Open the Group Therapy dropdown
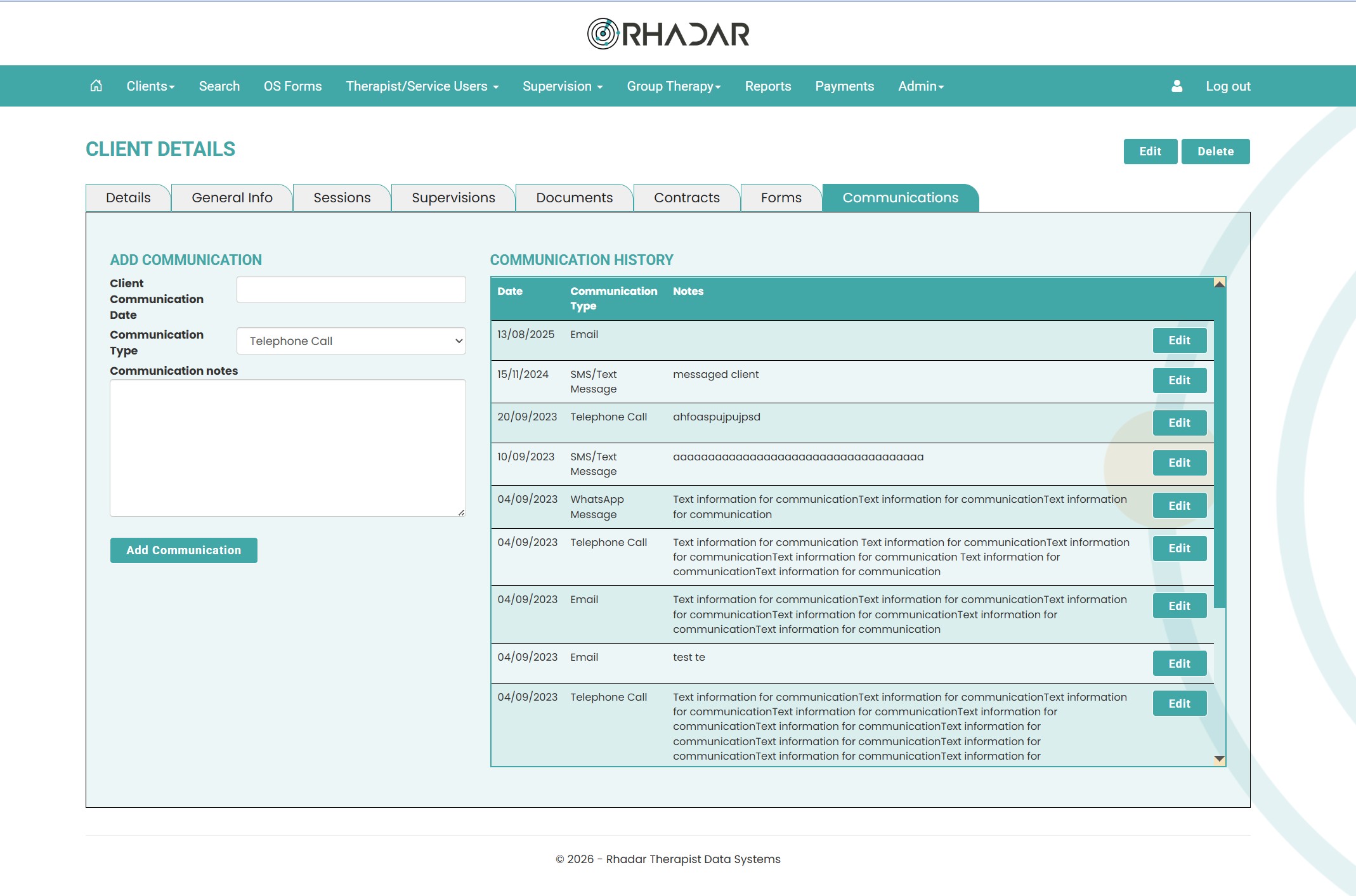 point(674,86)
